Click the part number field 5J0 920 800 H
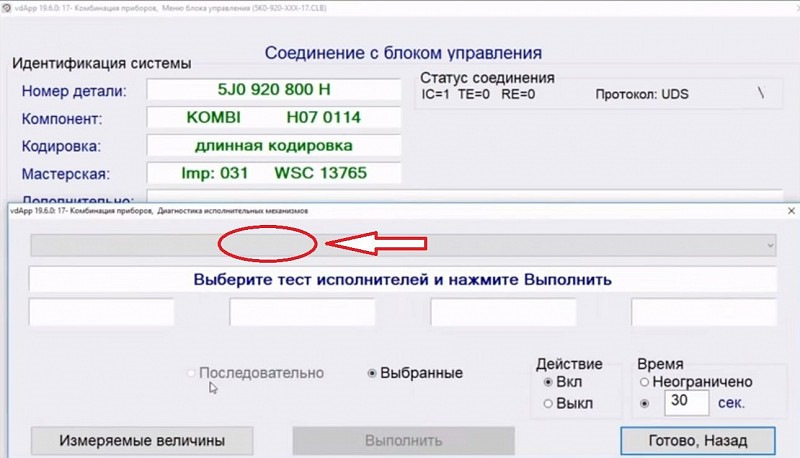This screenshot has width=800, height=458. click(274, 90)
